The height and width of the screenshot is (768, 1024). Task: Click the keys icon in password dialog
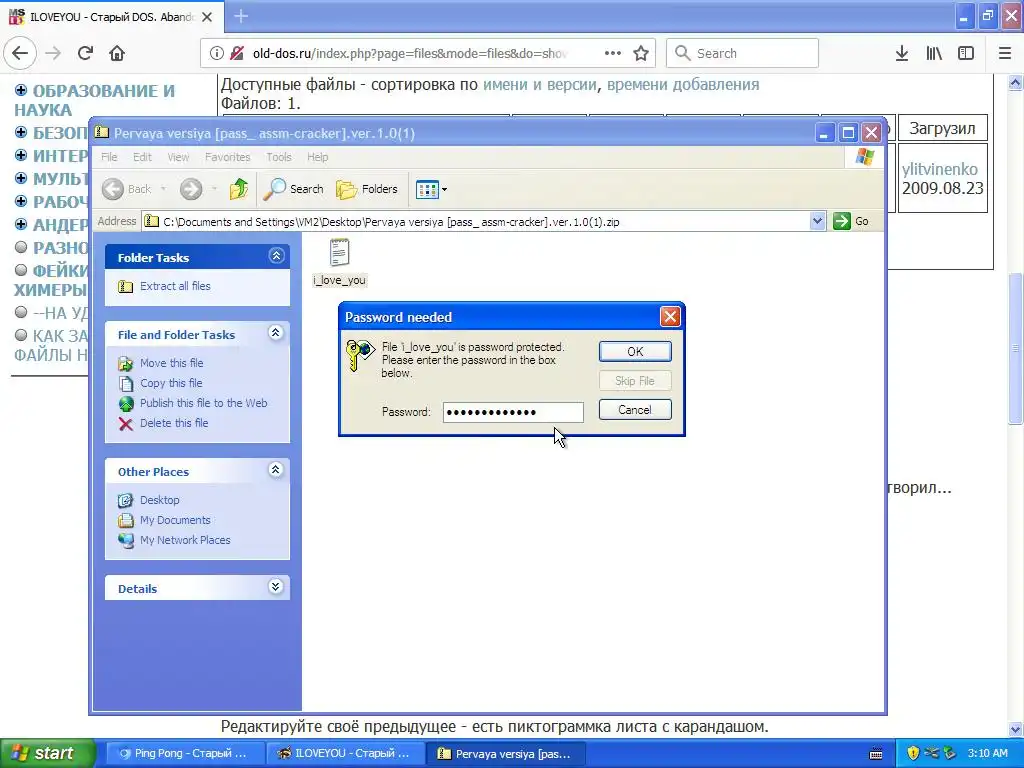[x=359, y=355]
